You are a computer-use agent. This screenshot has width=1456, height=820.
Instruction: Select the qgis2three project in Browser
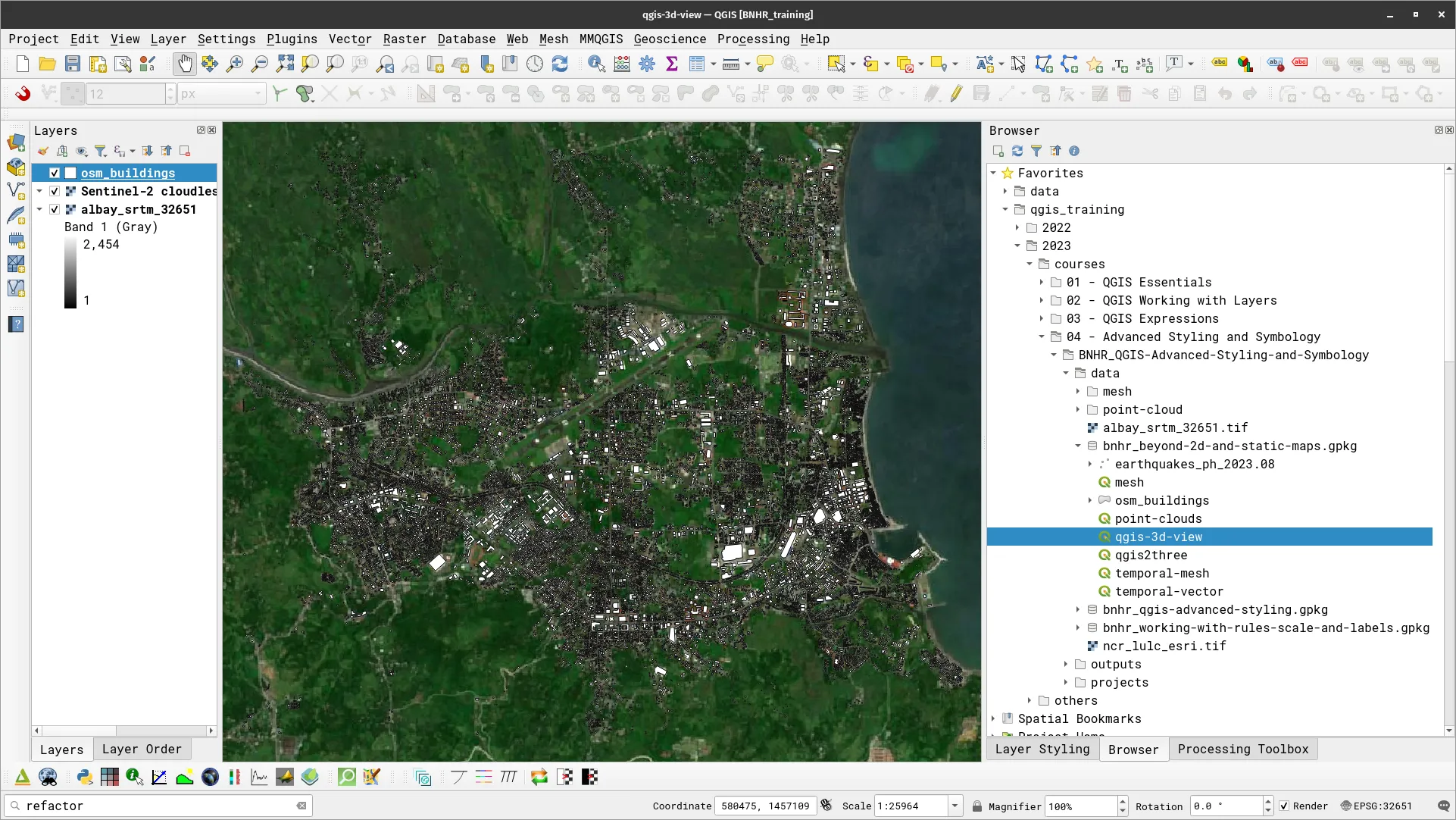tap(1150, 555)
